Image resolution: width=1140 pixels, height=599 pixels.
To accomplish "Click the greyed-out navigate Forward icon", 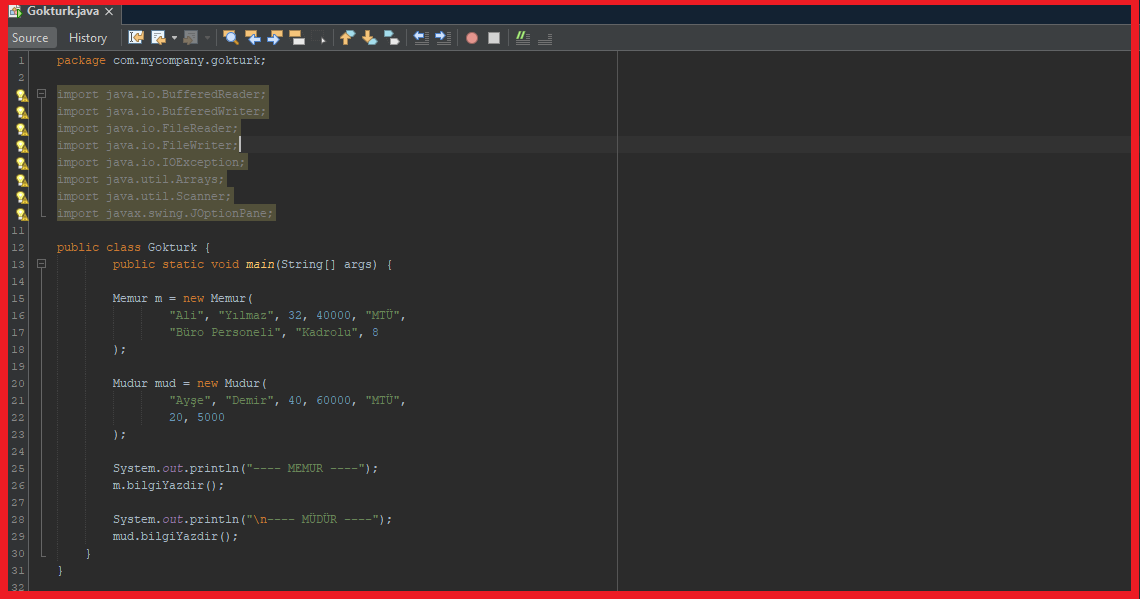I will point(190,38).
